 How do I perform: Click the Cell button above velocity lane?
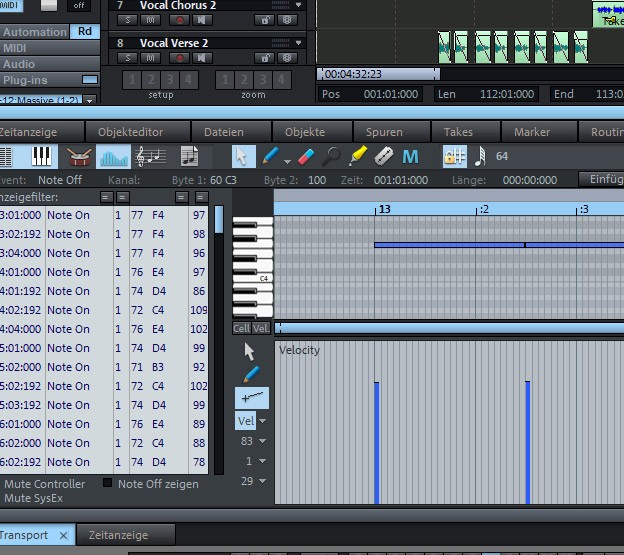click(x=241, y=328)
